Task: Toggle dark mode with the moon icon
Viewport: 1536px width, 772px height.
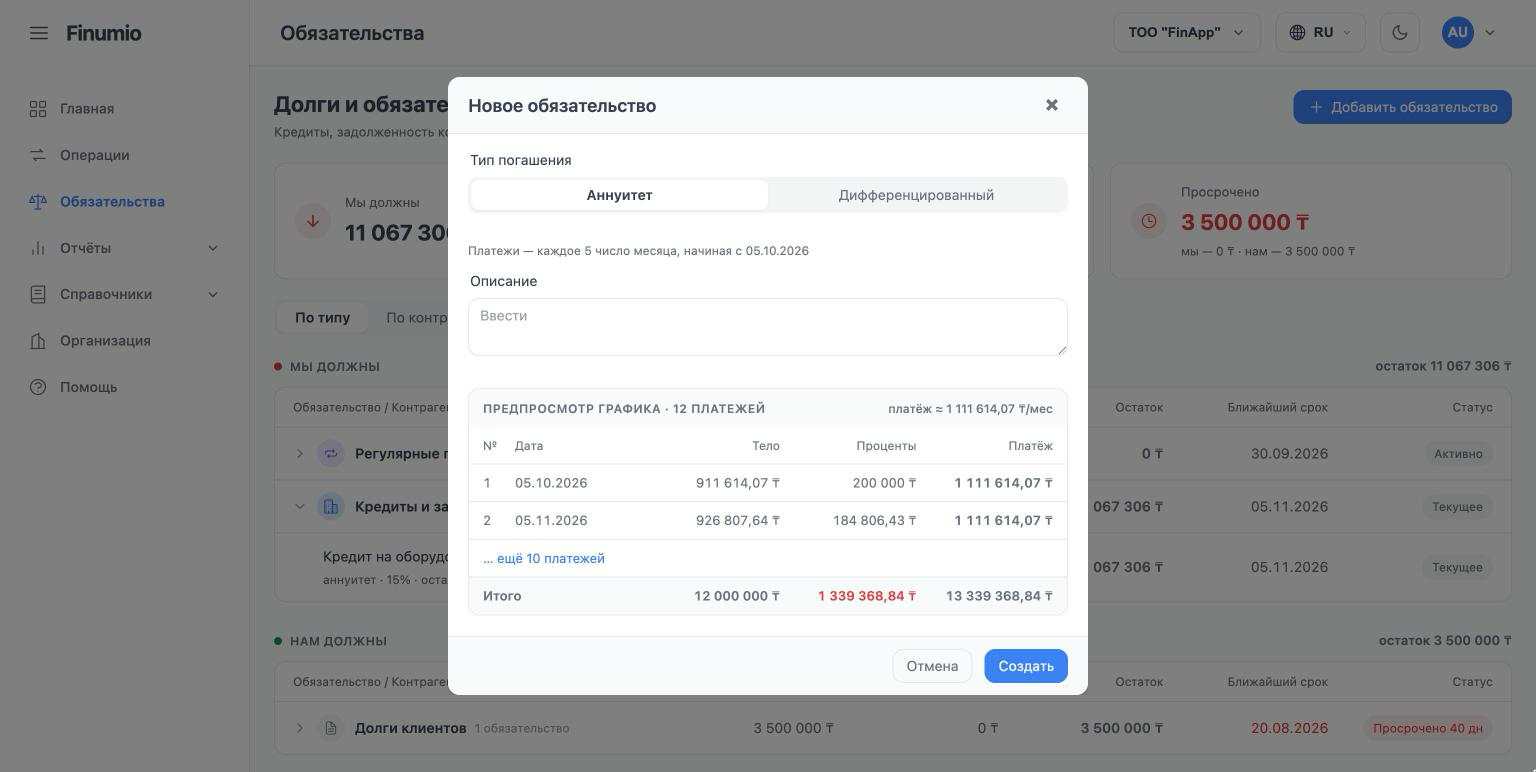Action: pyautogui.click(x=1400, y=33)
